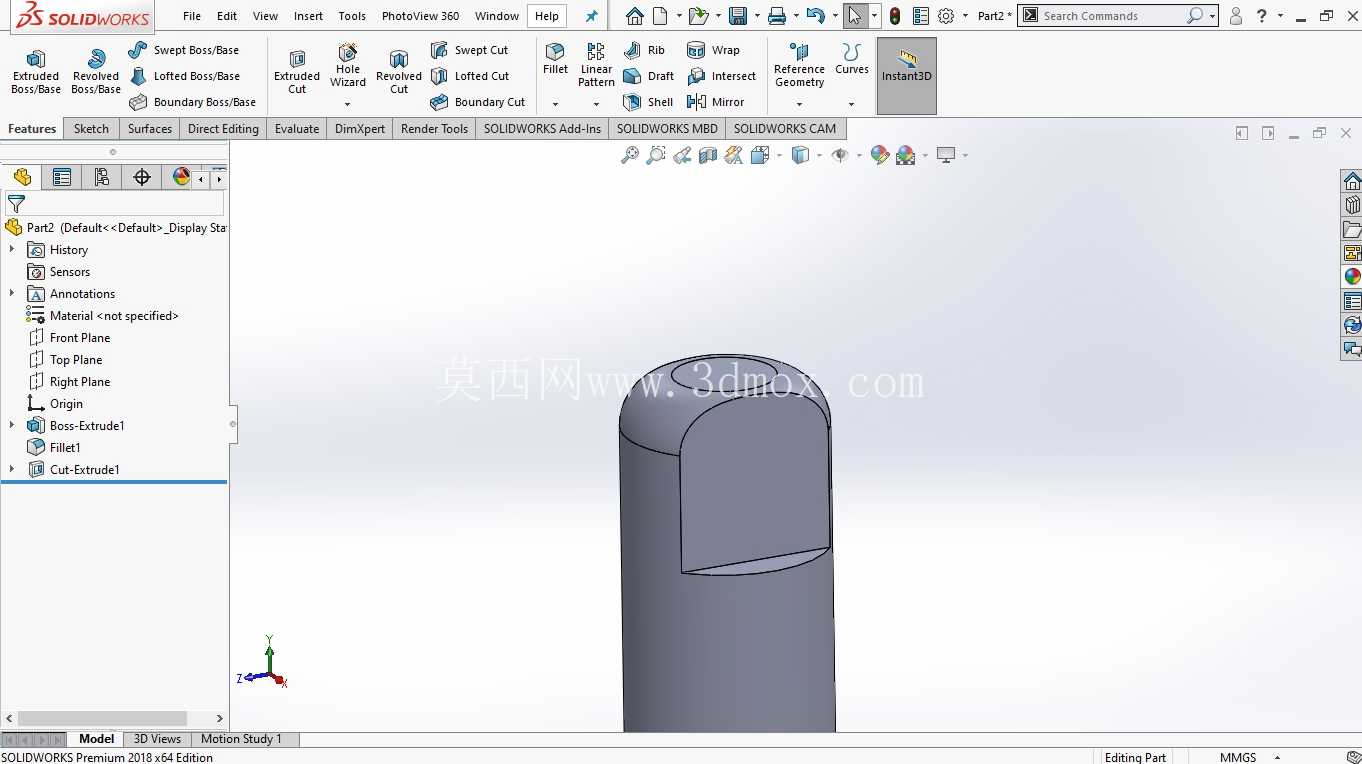
Task: Open the Edit Appearance color ball
Action: pos(880,155)
